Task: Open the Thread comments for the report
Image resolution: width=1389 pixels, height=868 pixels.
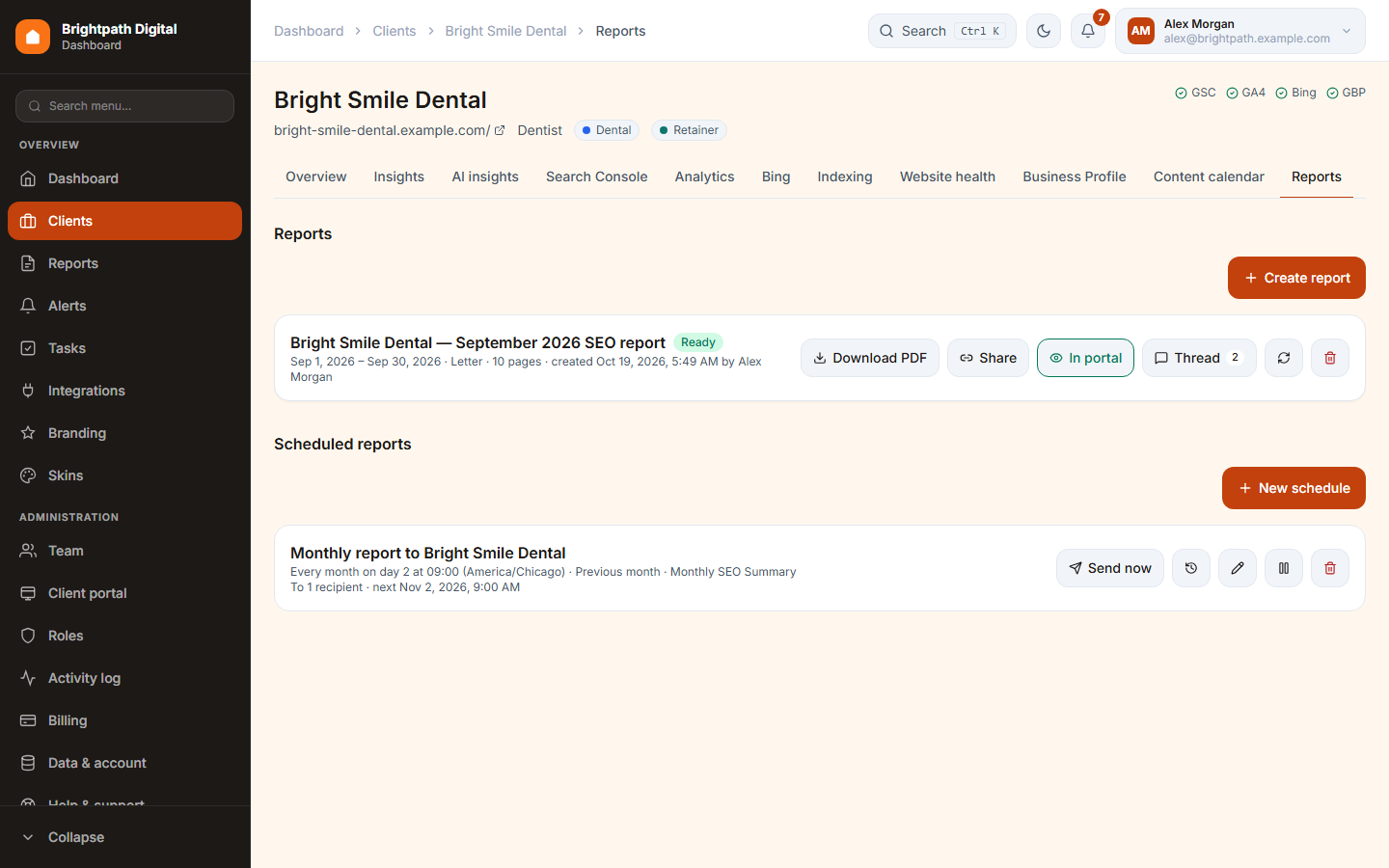Action: (1199, 358)
